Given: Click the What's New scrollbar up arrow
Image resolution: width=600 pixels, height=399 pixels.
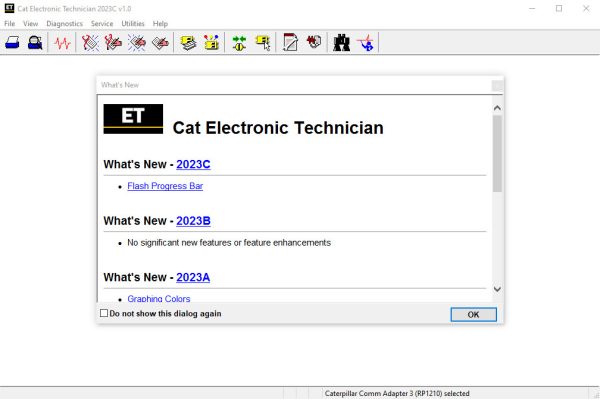Looking at the screenshot, I should (497, 108).
